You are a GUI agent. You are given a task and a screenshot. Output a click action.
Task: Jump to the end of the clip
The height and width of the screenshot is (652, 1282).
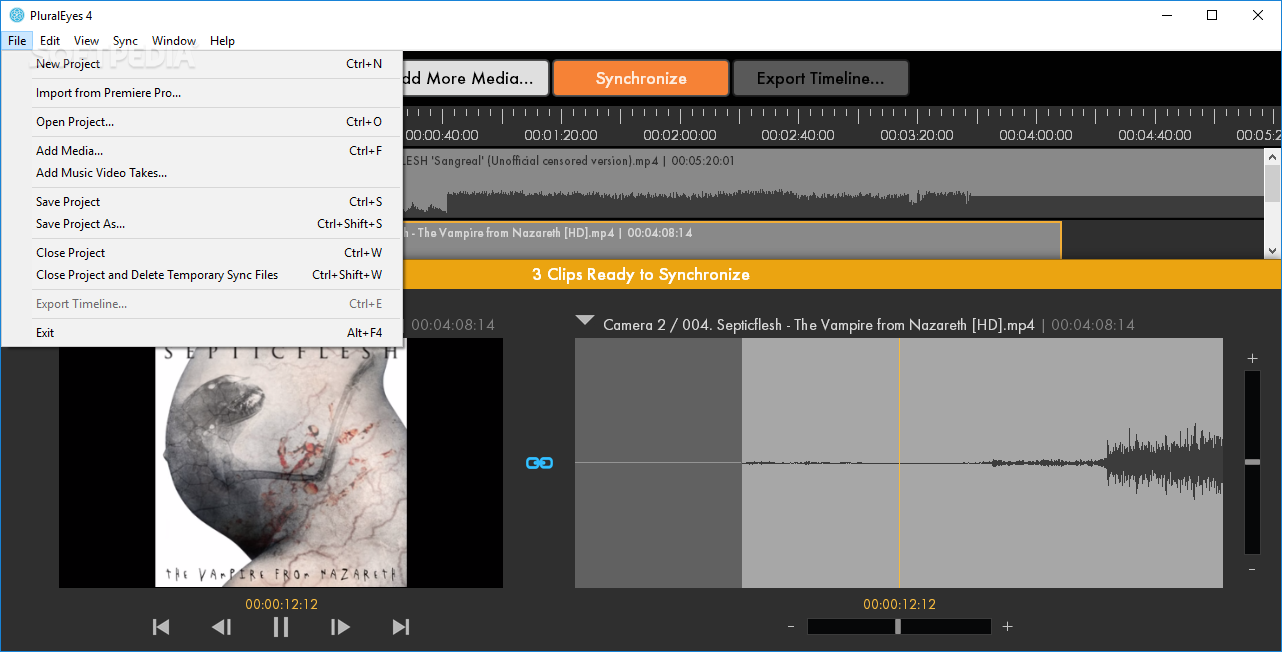pyautogui.click(x=401, y=627)
